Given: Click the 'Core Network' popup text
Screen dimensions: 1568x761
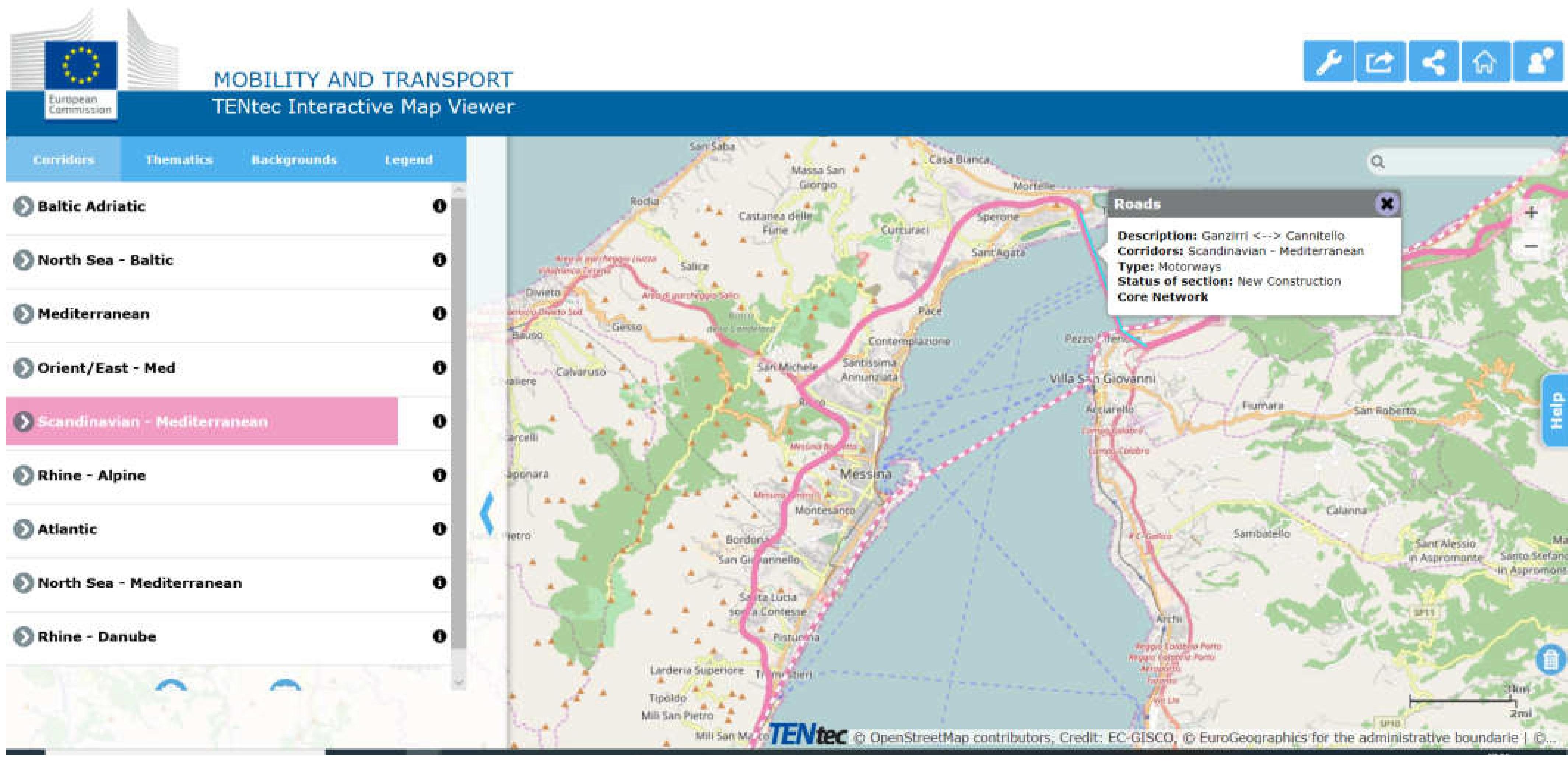Looking at the screenshot, I should pyautogui.click(x=1162, y=297).
